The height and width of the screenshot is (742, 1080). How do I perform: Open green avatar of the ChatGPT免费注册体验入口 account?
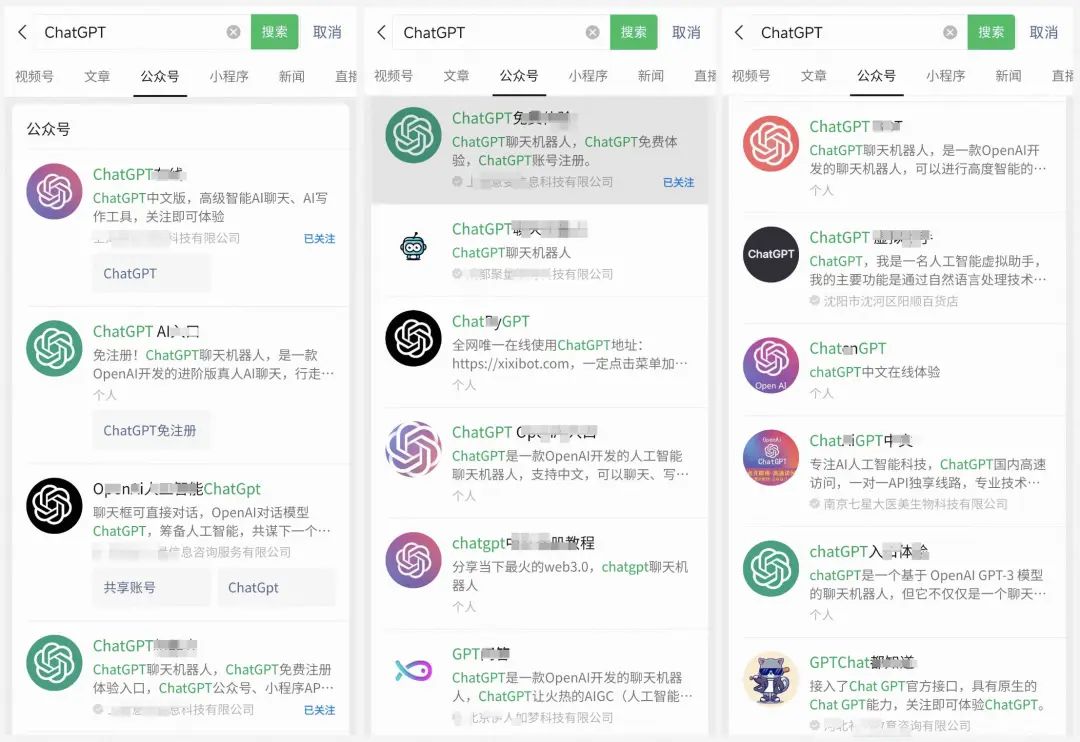coord(54,662)
